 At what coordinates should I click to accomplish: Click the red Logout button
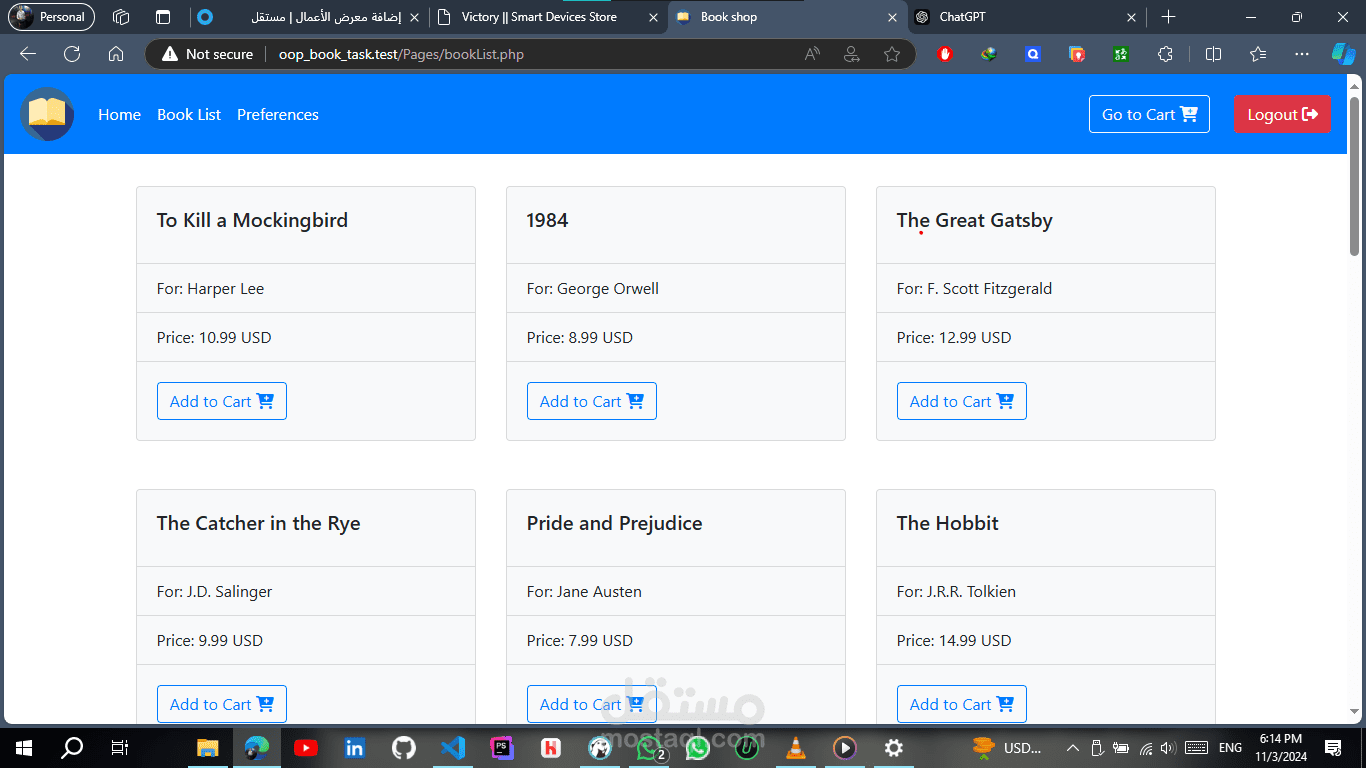[1282, 114]
